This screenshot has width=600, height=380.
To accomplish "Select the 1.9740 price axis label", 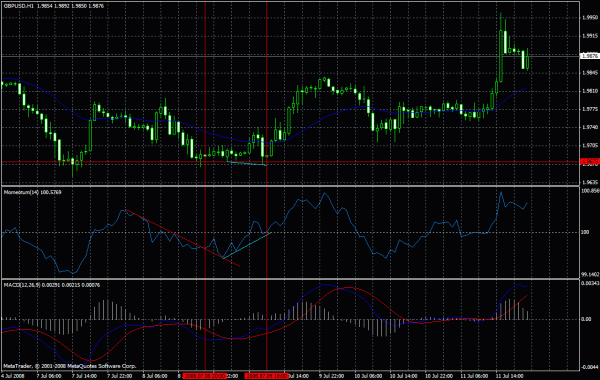I will coord(590,127).
